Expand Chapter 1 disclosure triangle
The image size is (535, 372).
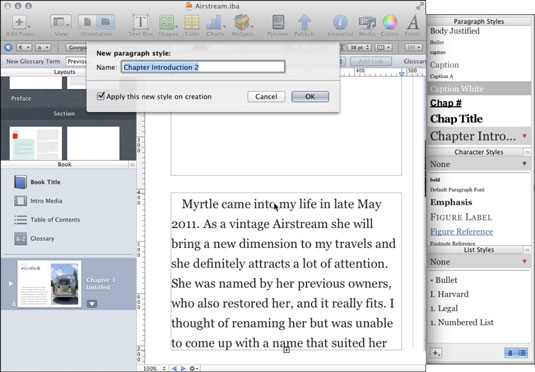click(11, 284)
